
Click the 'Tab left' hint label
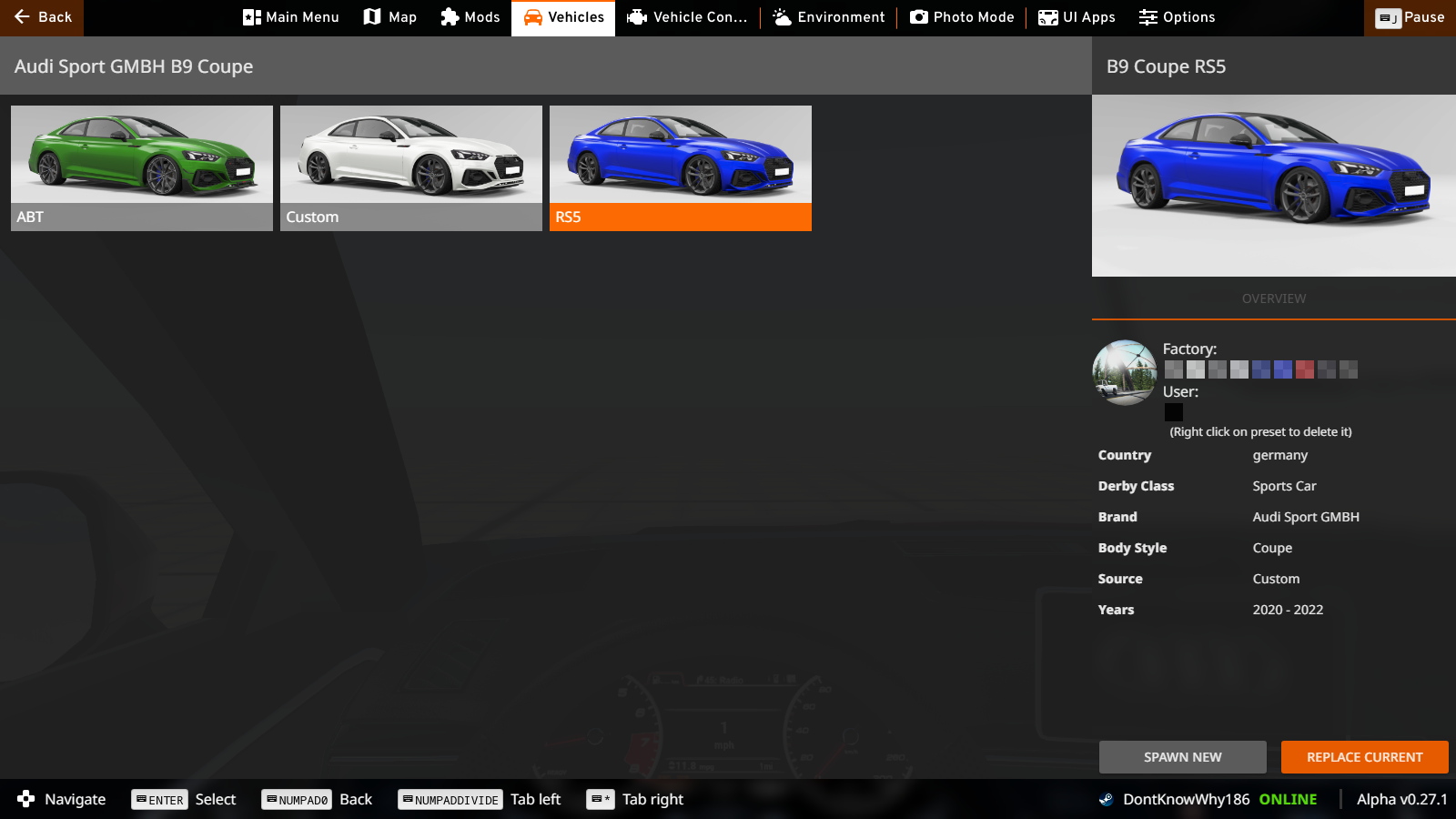tap(536, 799)
